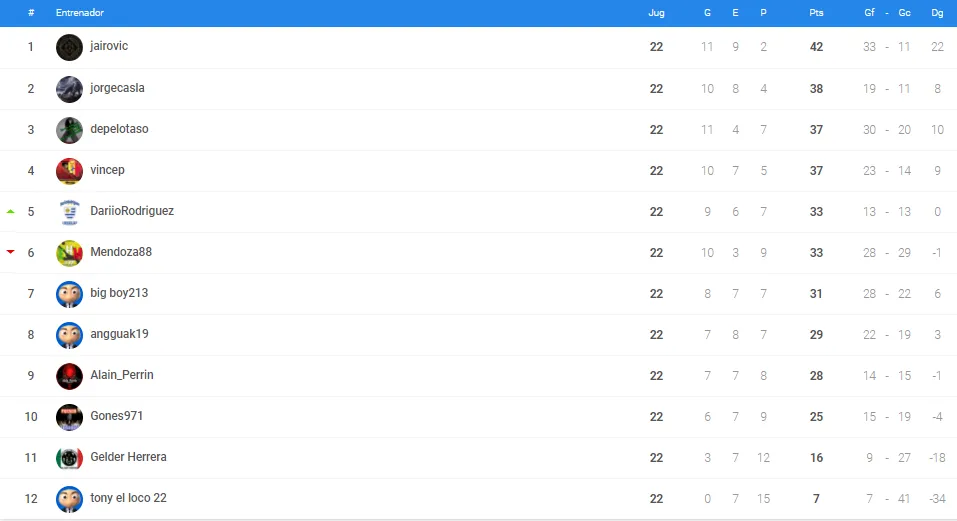Open jorgecasla's avatar
Screen dimensions: 957x521
pyautogui.click(x=69, y=89)
